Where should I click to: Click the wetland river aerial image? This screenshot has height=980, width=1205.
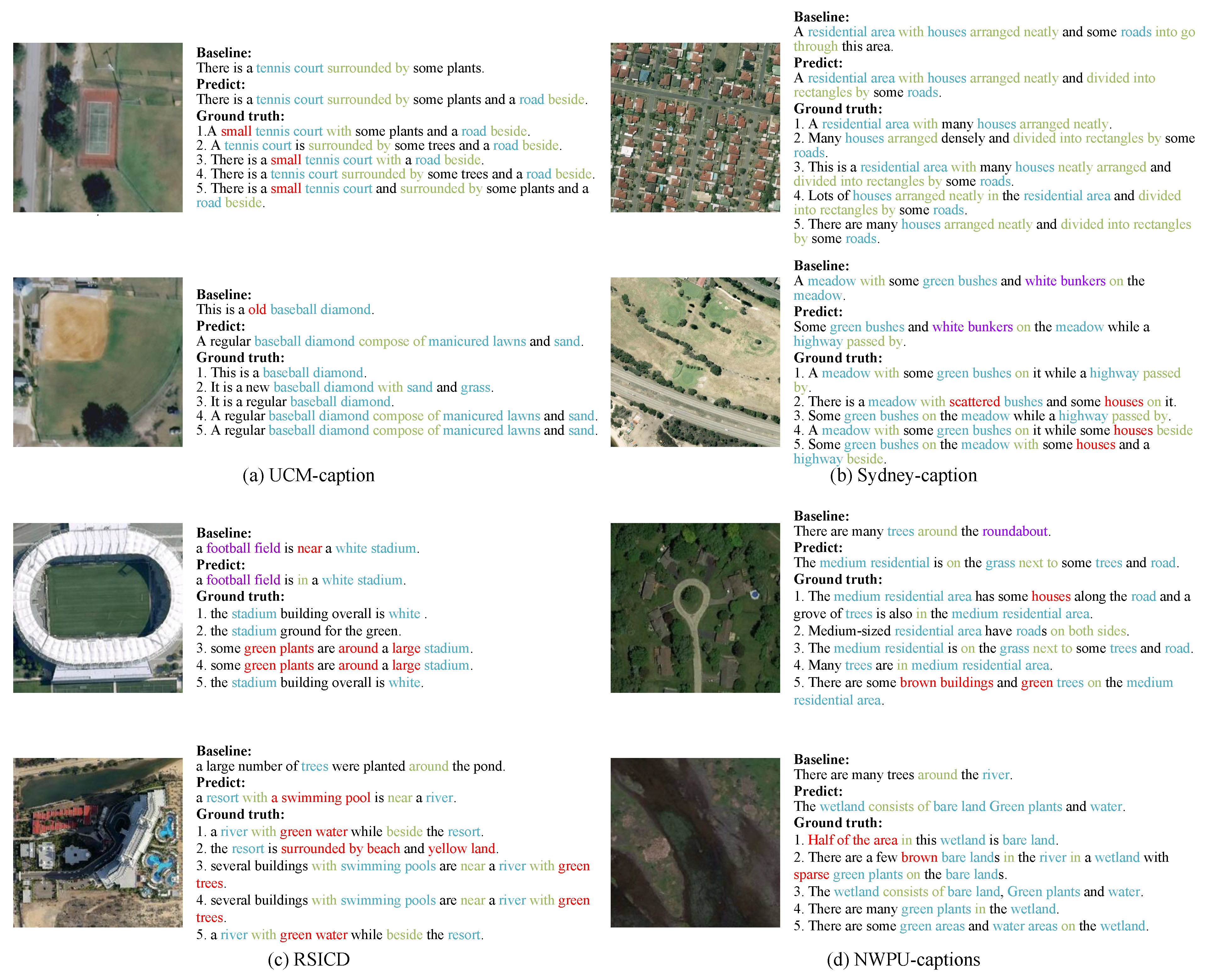point(695,842)
